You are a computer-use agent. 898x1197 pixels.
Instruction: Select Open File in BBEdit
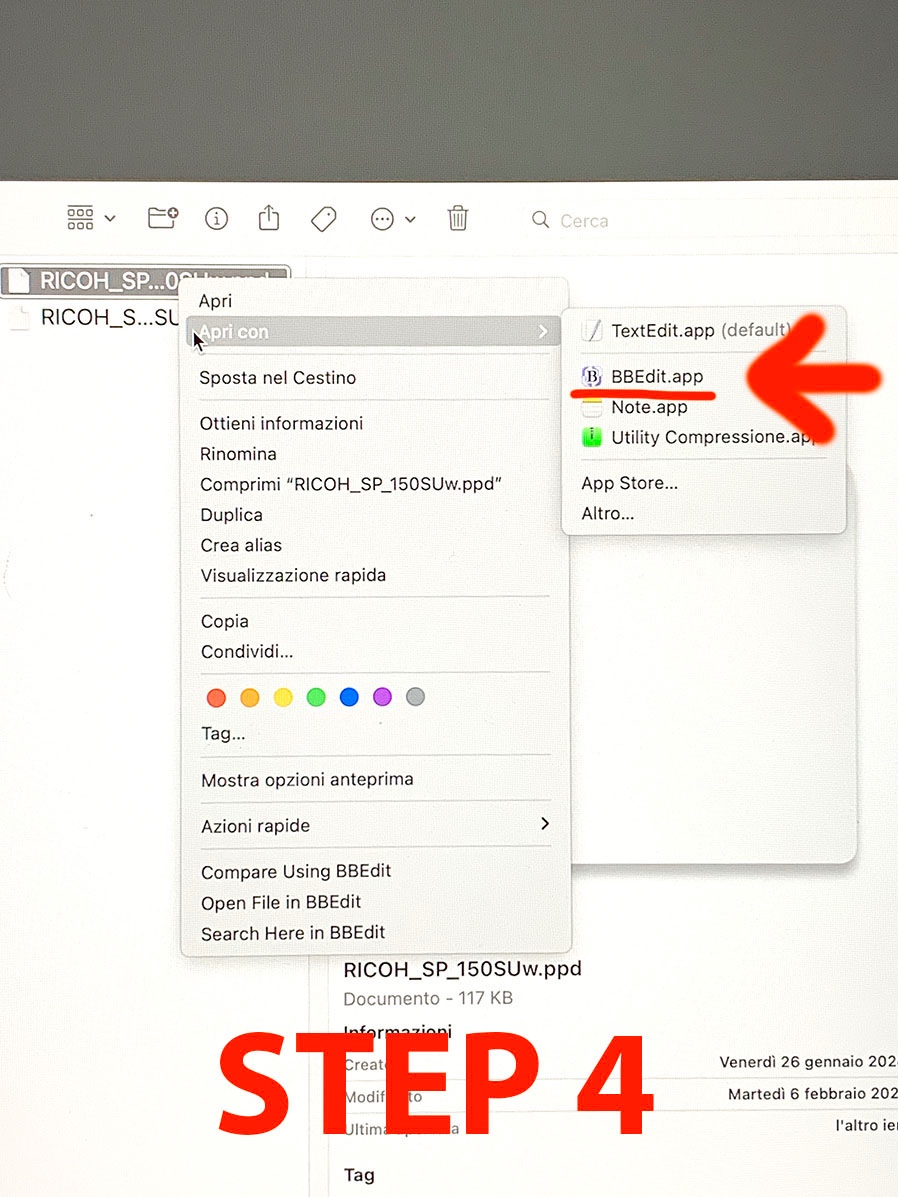pos(281,902)
